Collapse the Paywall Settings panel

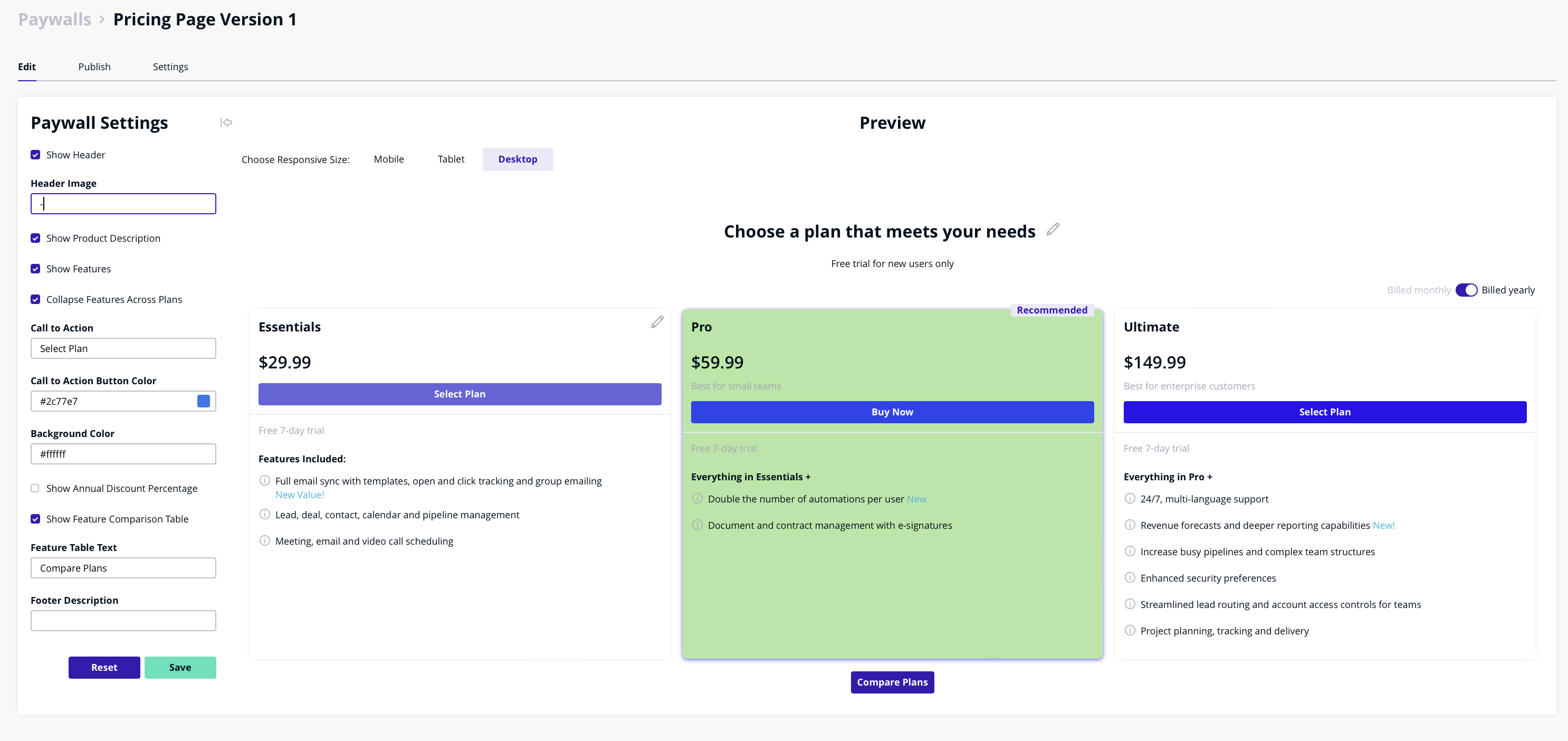click(x=226, y=122)
